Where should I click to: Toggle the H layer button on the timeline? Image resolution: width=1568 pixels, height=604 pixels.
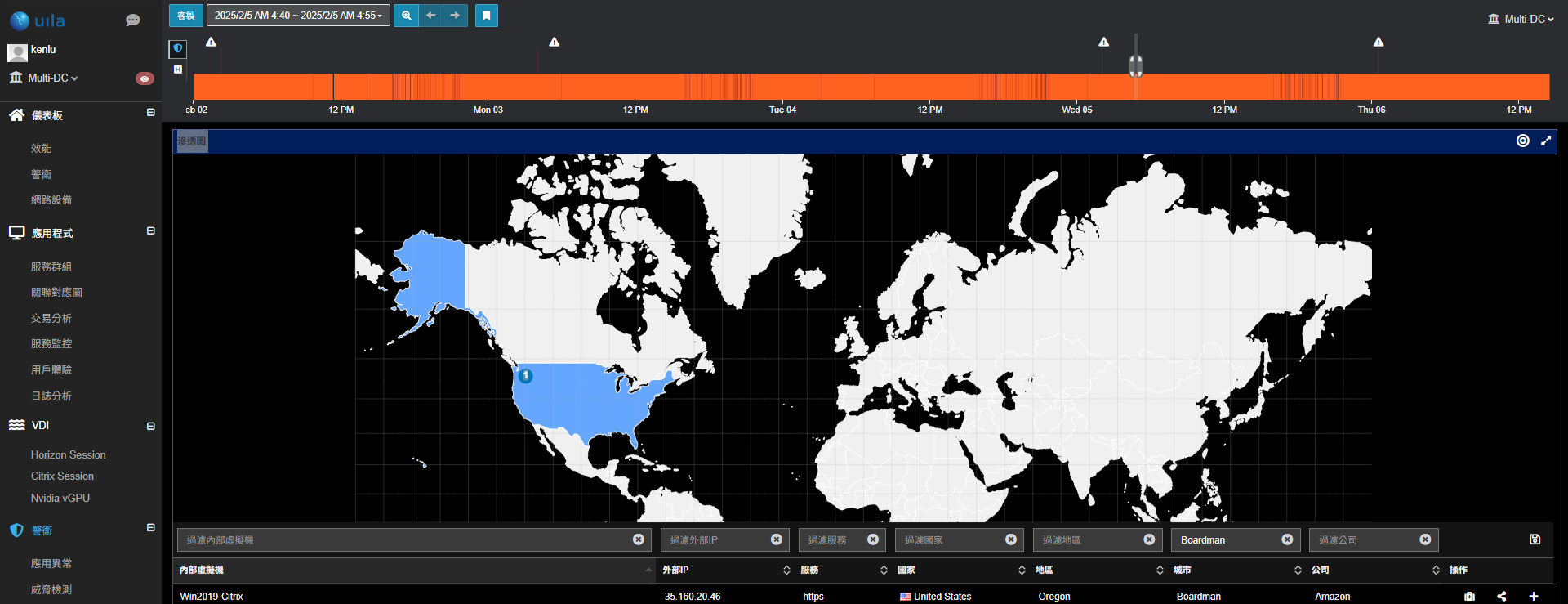(x=178, y=69)
